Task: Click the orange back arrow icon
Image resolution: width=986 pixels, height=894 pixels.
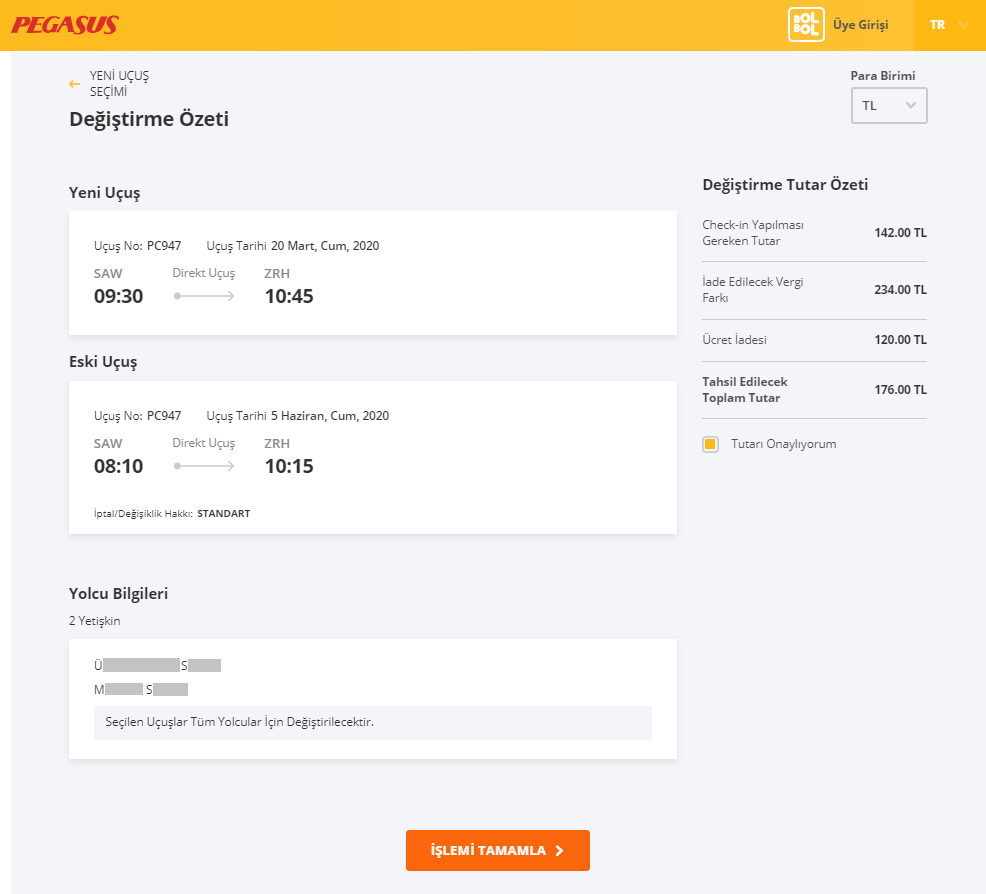Action: click(x=74, y=84)
